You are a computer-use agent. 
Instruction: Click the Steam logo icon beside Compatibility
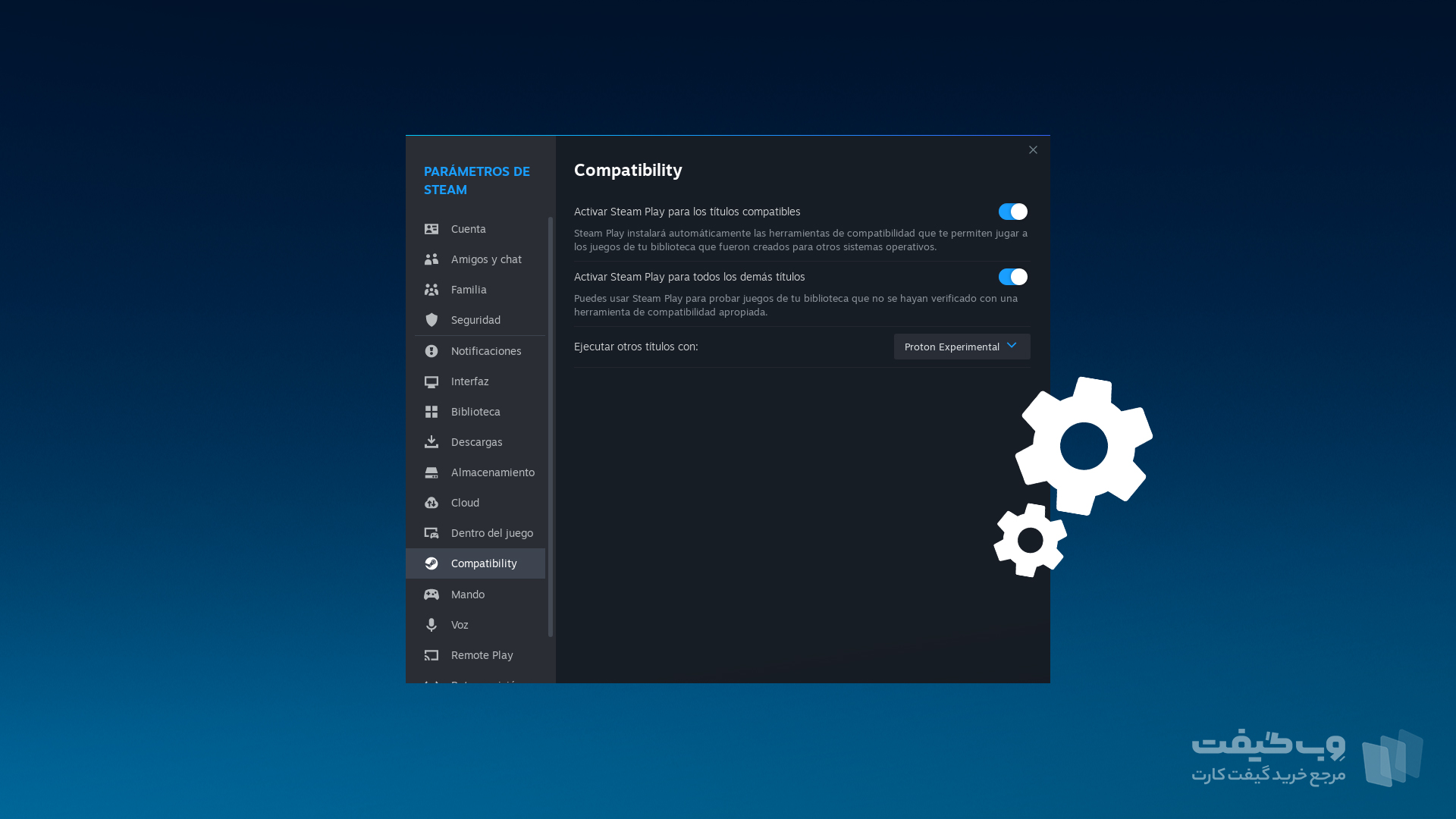pyautogui.click(x=431, y=563)
